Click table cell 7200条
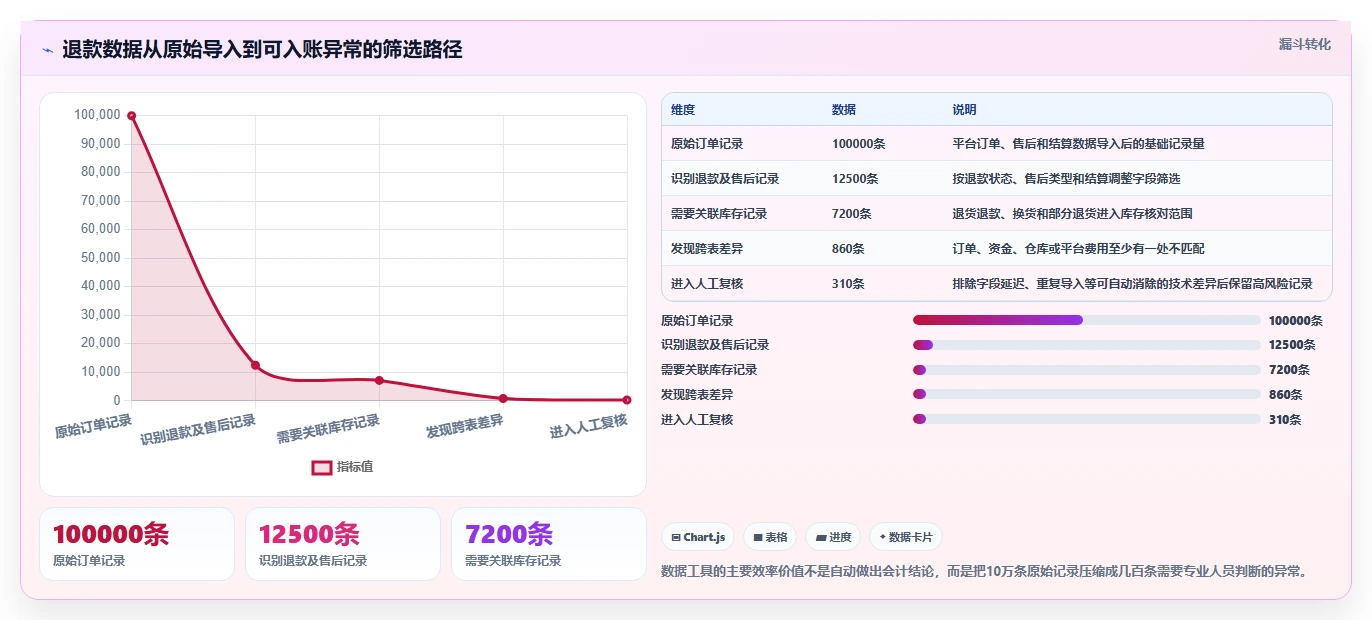This screenshot has height=620, width=1372. (852, 214)
